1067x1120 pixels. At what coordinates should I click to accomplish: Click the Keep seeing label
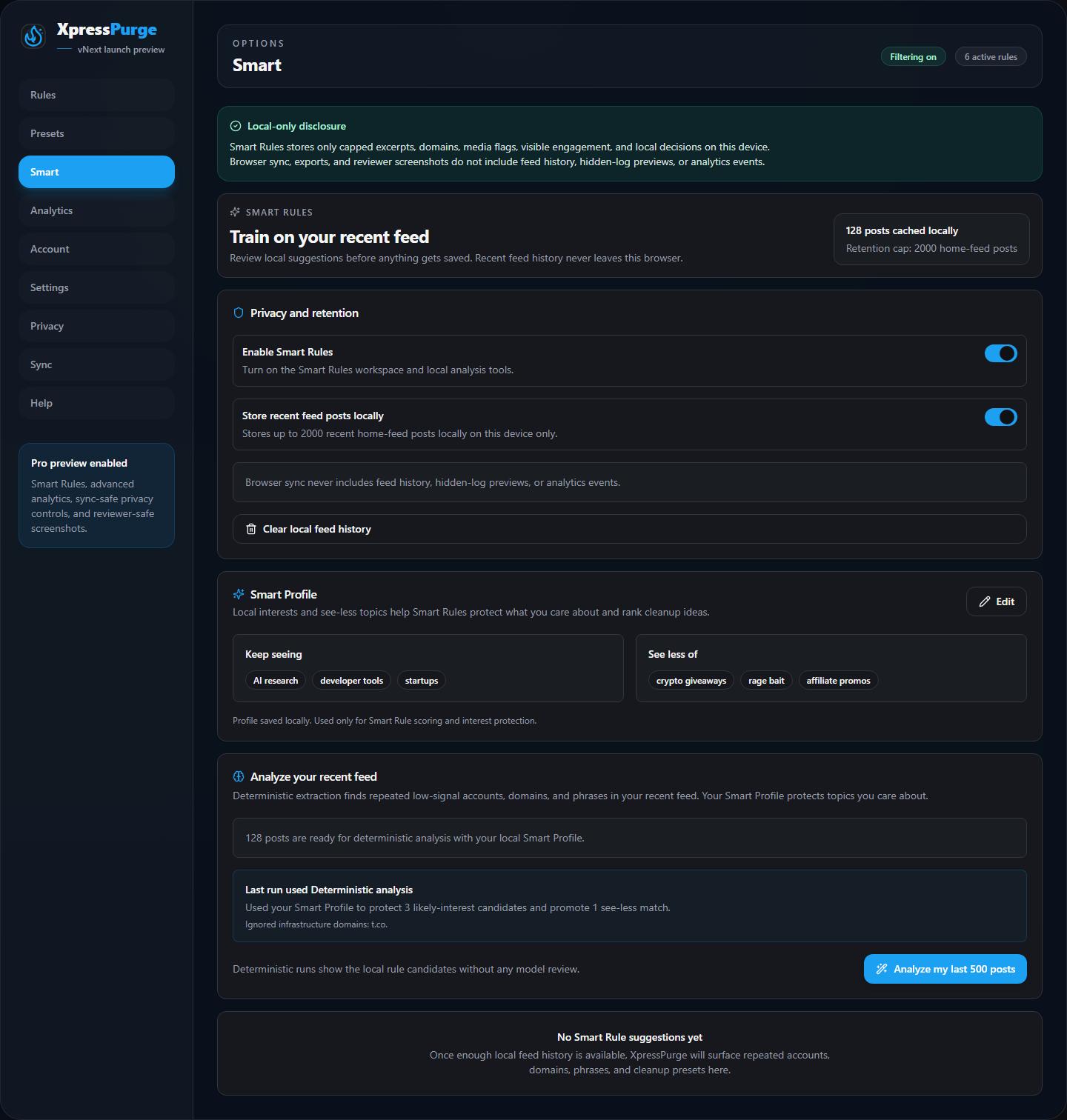pyautogui.click(x=273, y=654)
